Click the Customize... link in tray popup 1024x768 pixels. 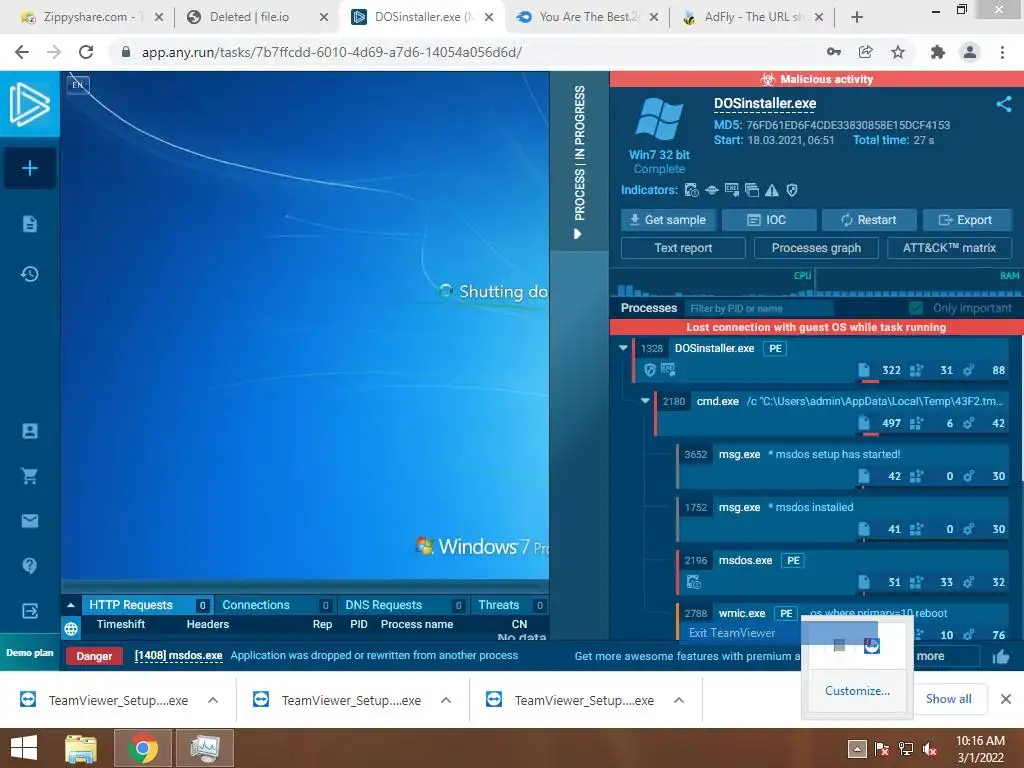[857, 691]
